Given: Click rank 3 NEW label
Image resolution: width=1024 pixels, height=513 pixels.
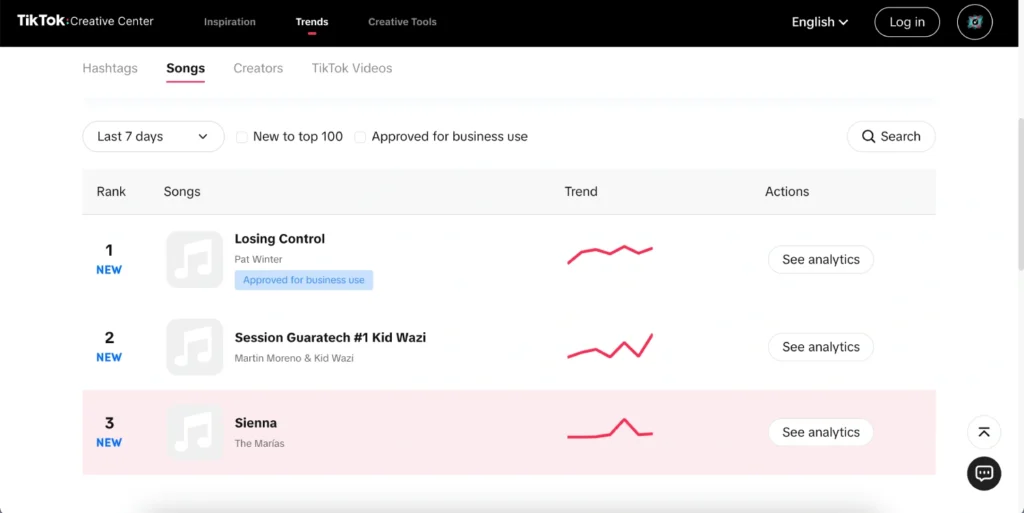Looking at the screenshot, I should click(109, 443).
